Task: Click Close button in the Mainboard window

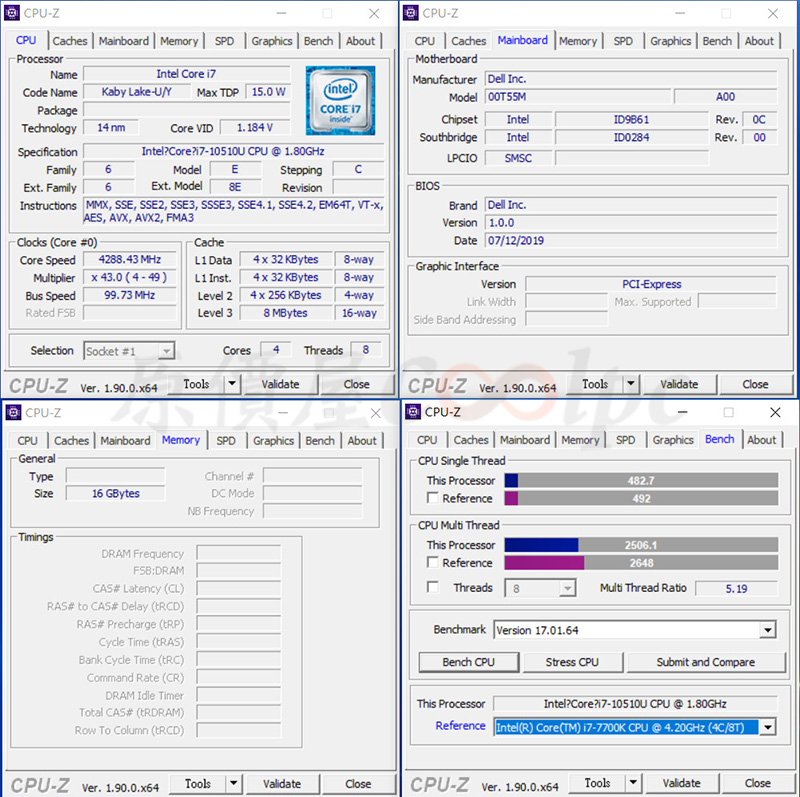Action: click(x=756, y=384)
